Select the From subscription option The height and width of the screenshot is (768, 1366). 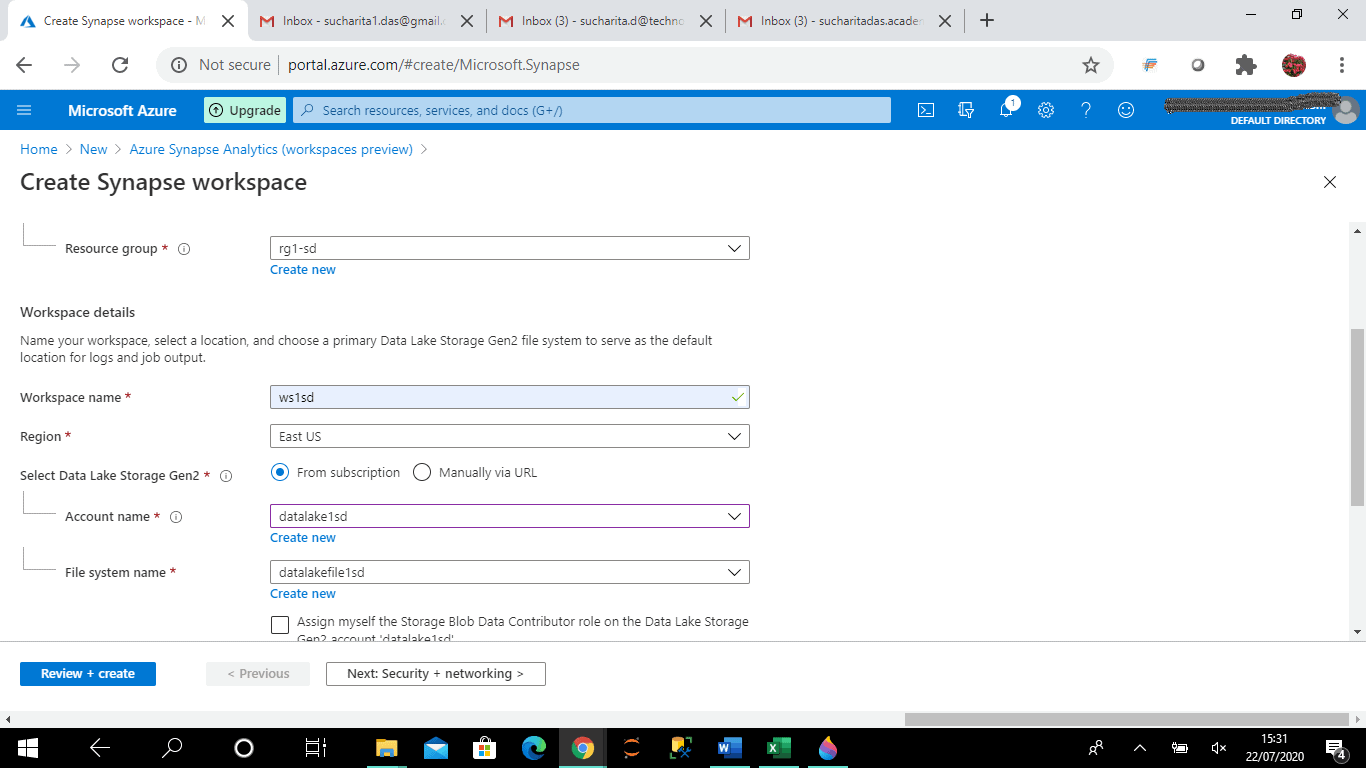280,472
